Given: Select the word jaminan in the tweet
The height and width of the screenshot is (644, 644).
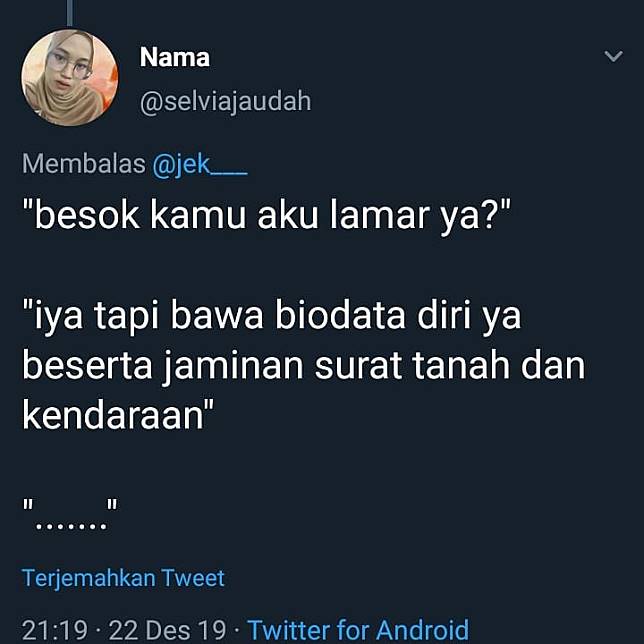Looking at the screenshot, I should [232, 367].
